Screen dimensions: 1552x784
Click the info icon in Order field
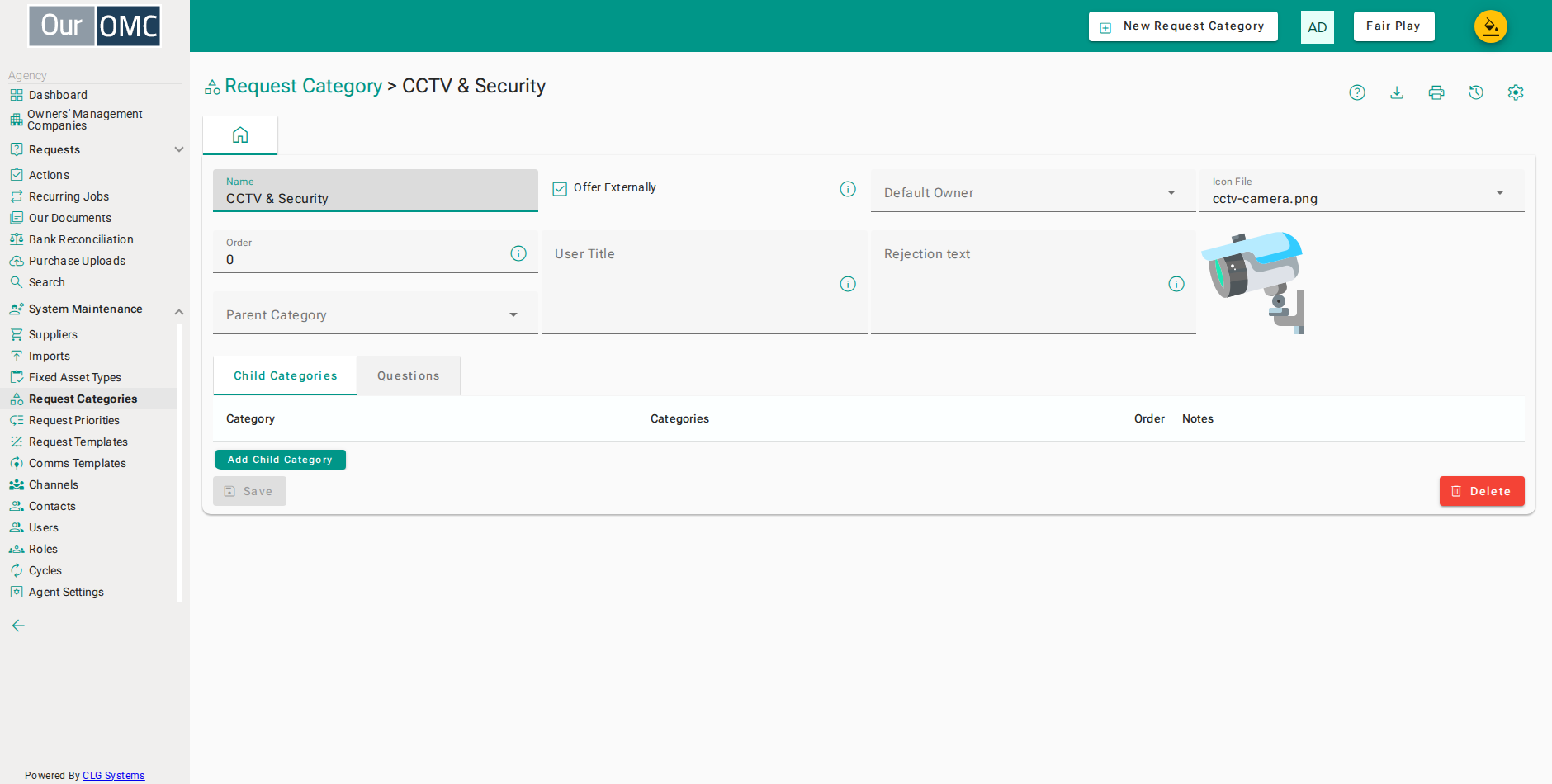click(x=518, y=253)
